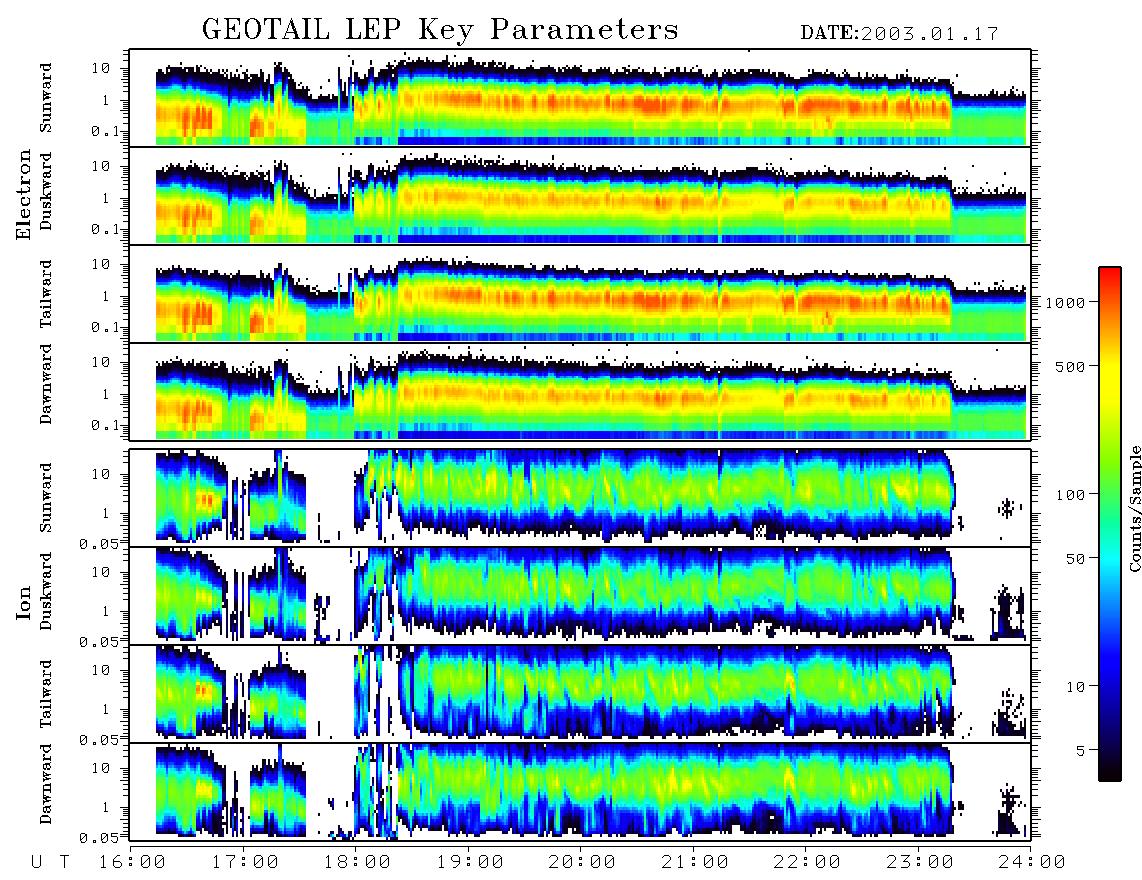Click the 23:00 time tick label
The image size is (1142, 880).
click(x=920, y=862)
